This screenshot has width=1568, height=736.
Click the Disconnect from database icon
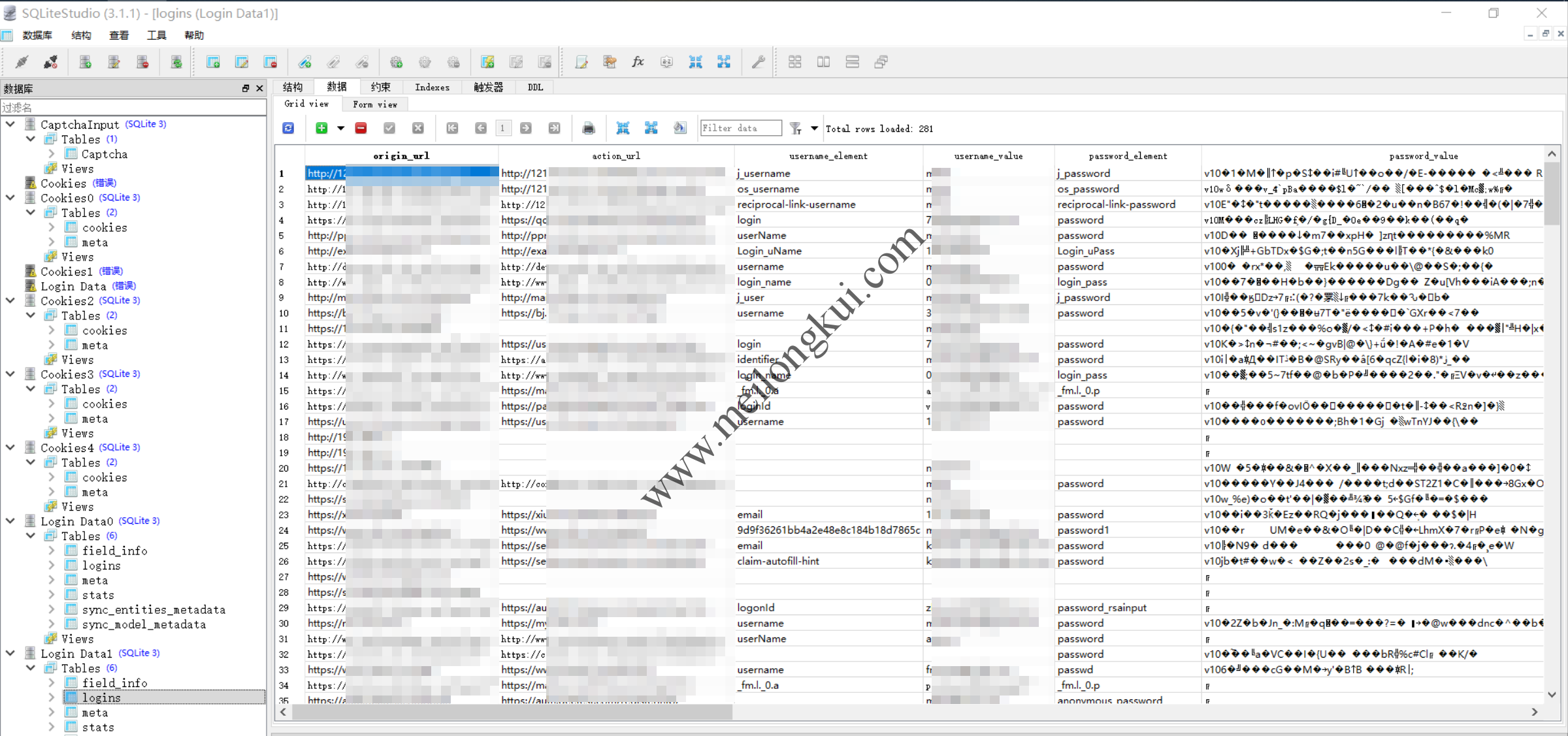(50, 62)
